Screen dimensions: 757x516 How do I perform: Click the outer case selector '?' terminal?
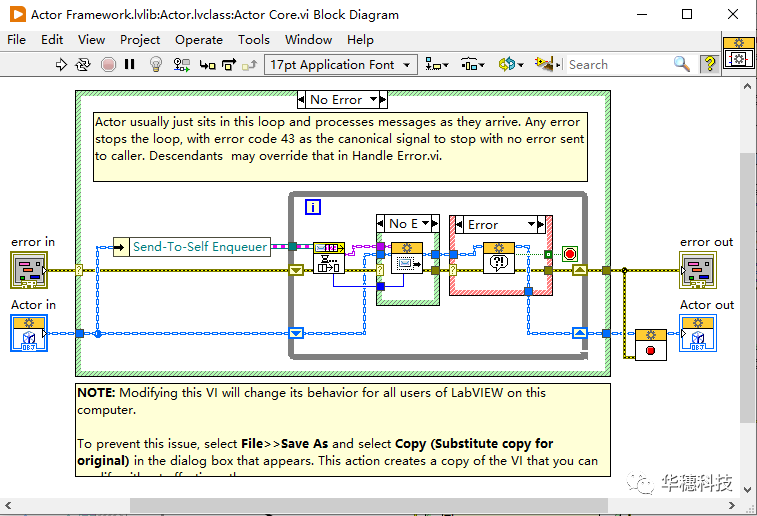(x=79, y=270)
